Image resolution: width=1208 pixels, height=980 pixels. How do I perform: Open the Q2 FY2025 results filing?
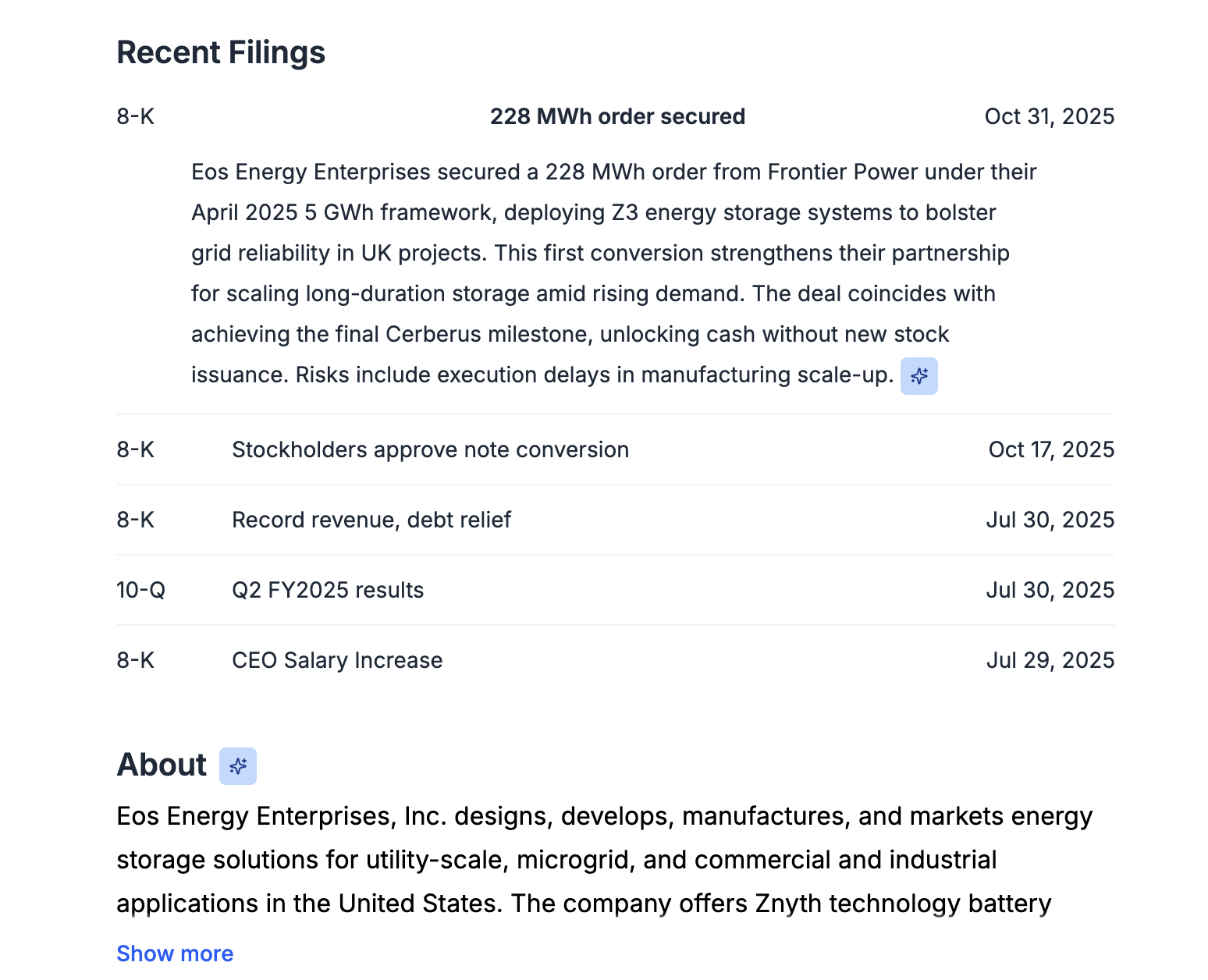tap(328, 591)
